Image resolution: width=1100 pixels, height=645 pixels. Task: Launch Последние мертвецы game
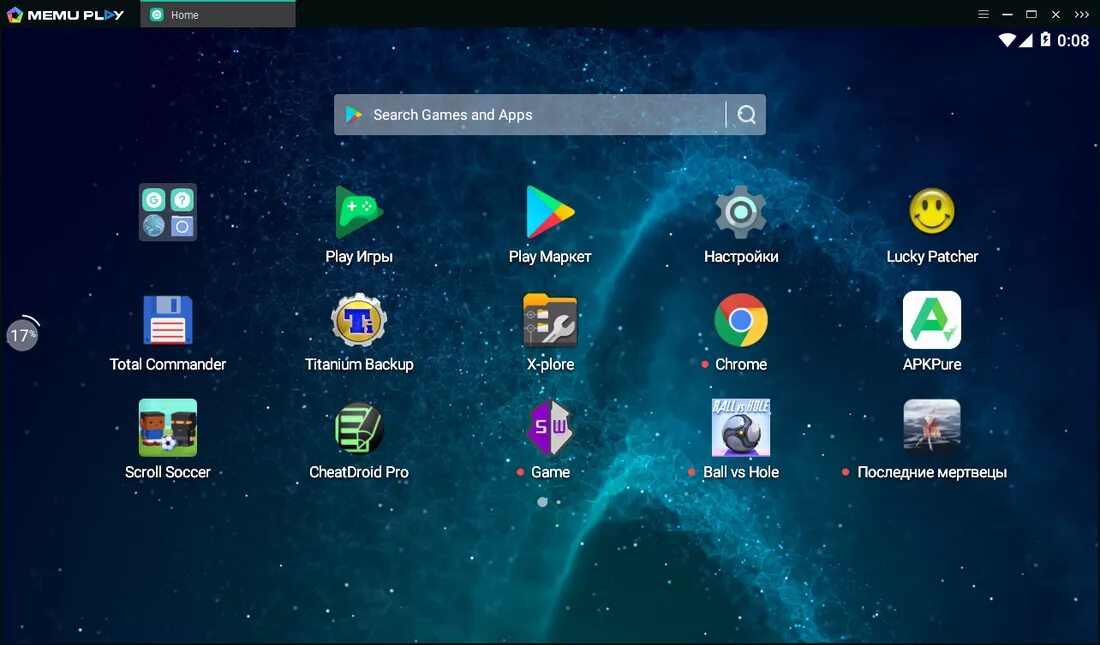[x=932, y=425]
